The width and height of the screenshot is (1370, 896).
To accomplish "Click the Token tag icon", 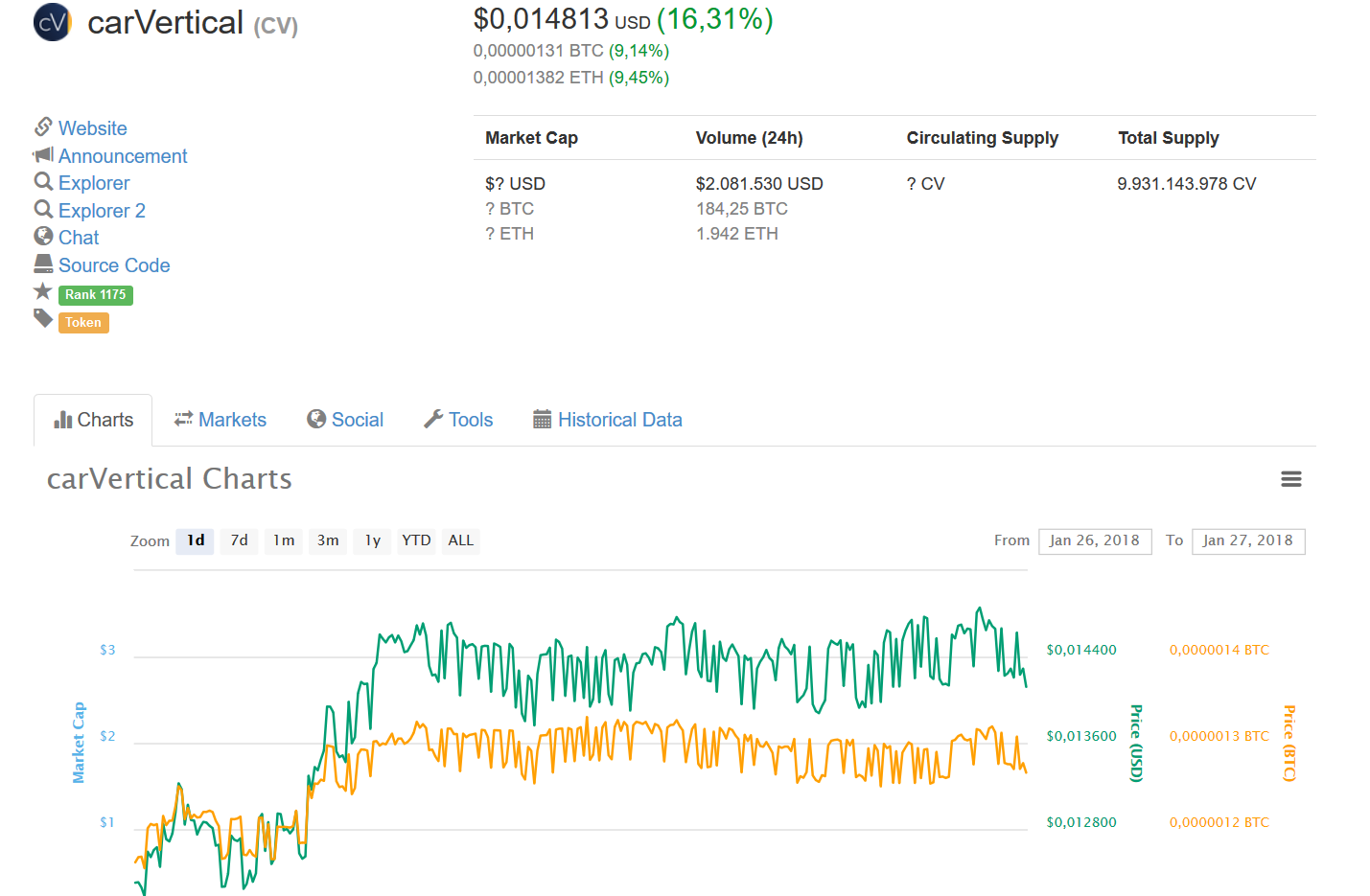I will point(43,318).
